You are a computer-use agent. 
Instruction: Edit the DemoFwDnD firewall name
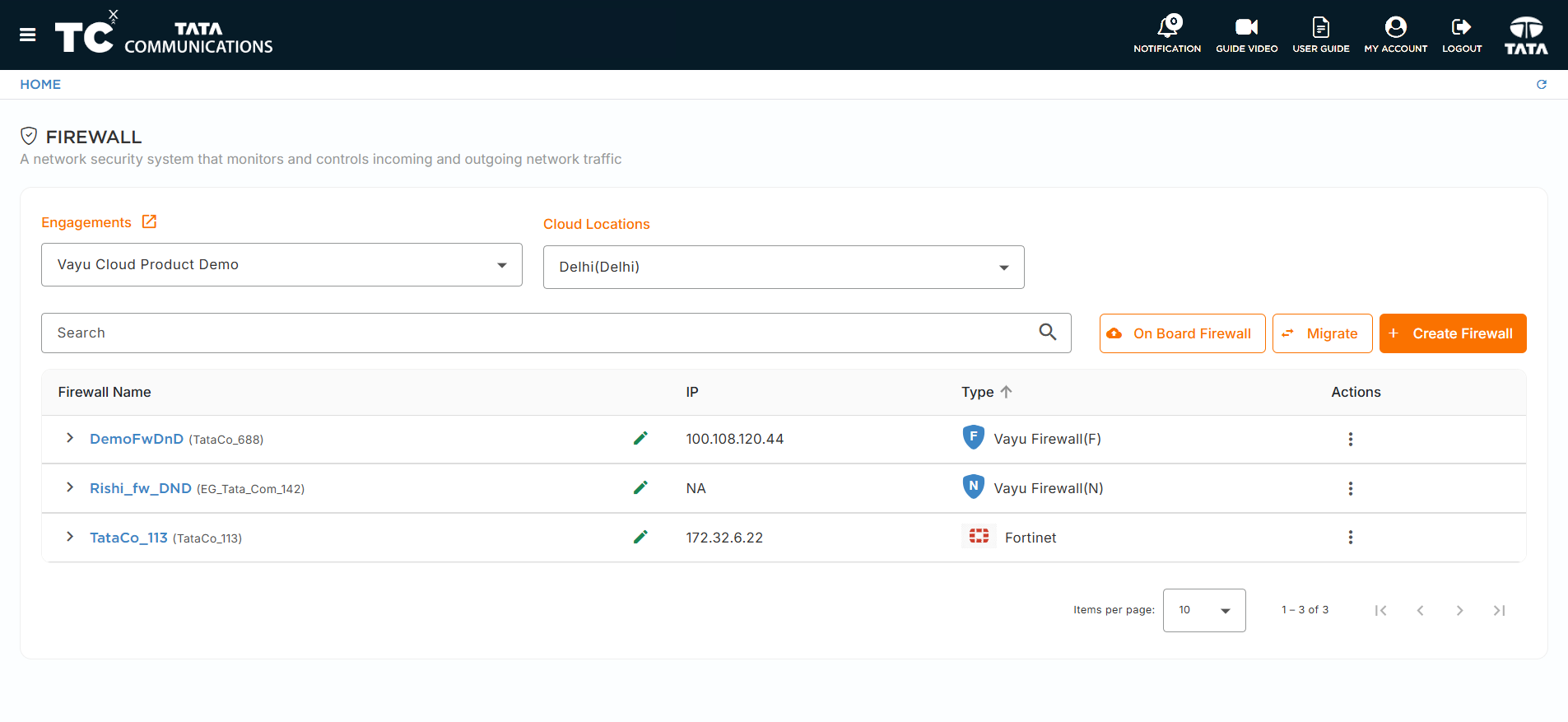point(640,438)
